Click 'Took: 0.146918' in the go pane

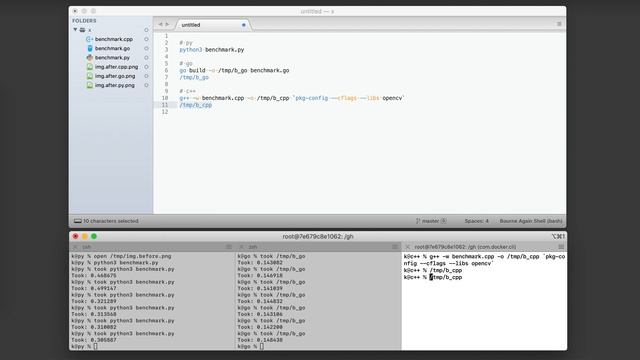(x=260, y=276)
